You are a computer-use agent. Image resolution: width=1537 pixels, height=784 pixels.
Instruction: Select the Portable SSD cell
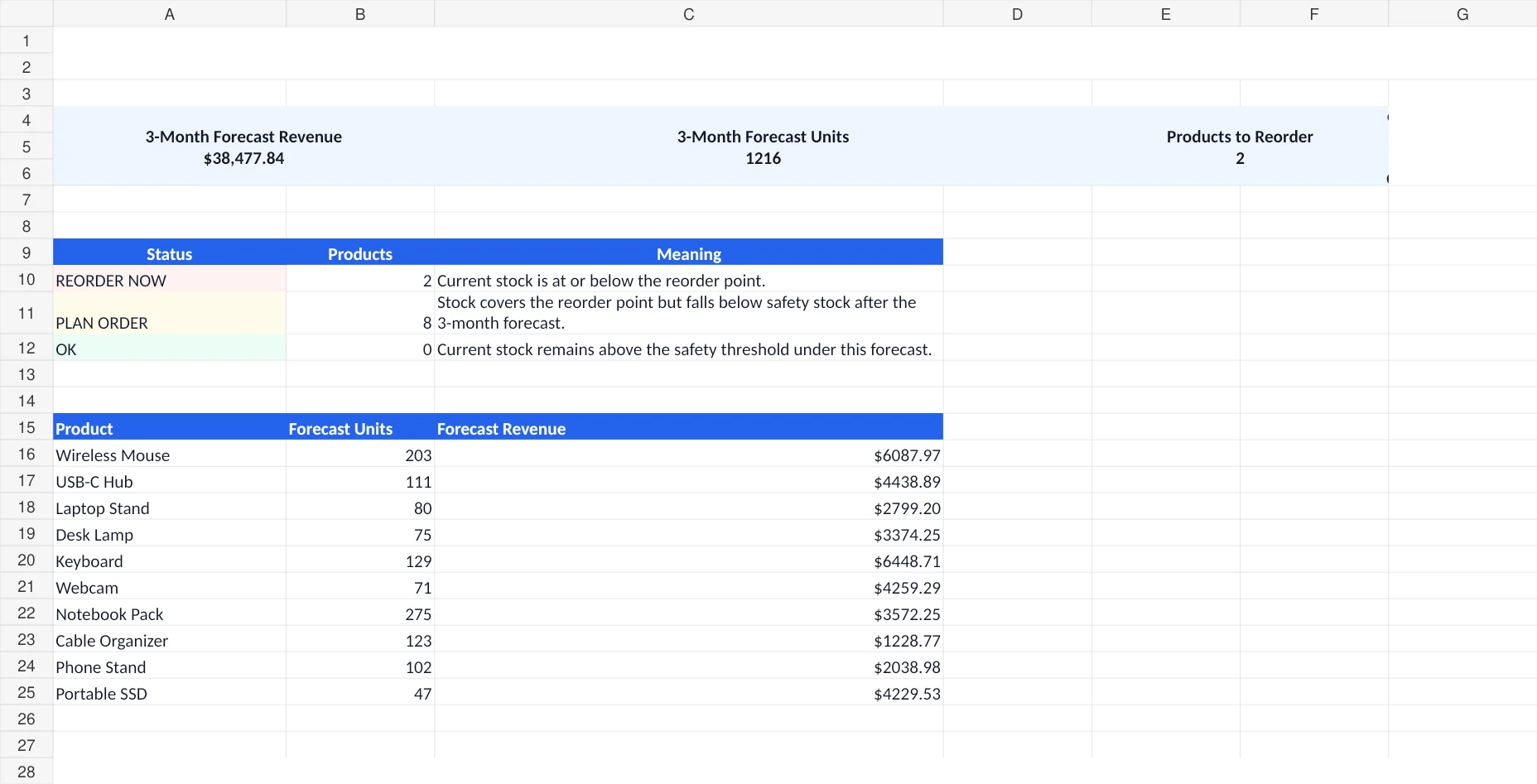coord(169,692)
